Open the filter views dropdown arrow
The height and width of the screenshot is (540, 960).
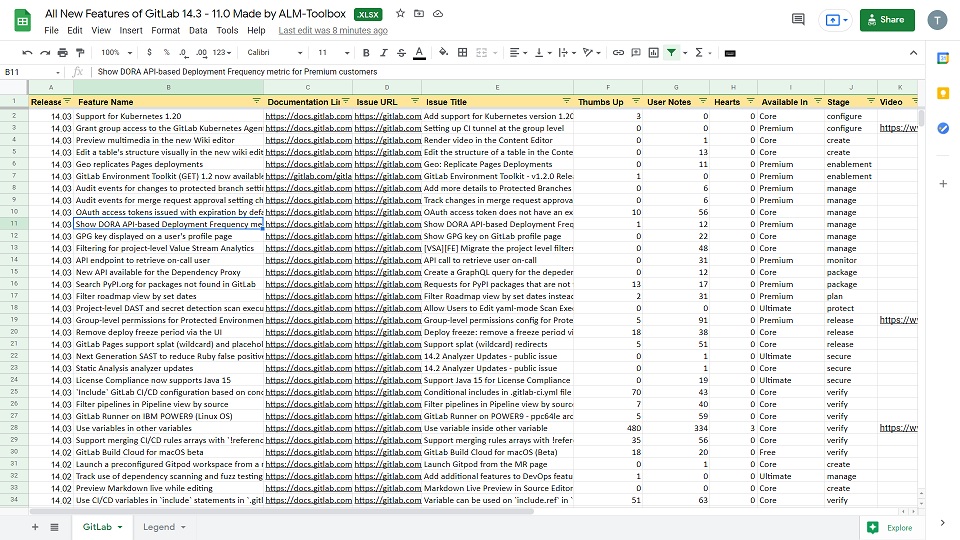pos(685,53)
